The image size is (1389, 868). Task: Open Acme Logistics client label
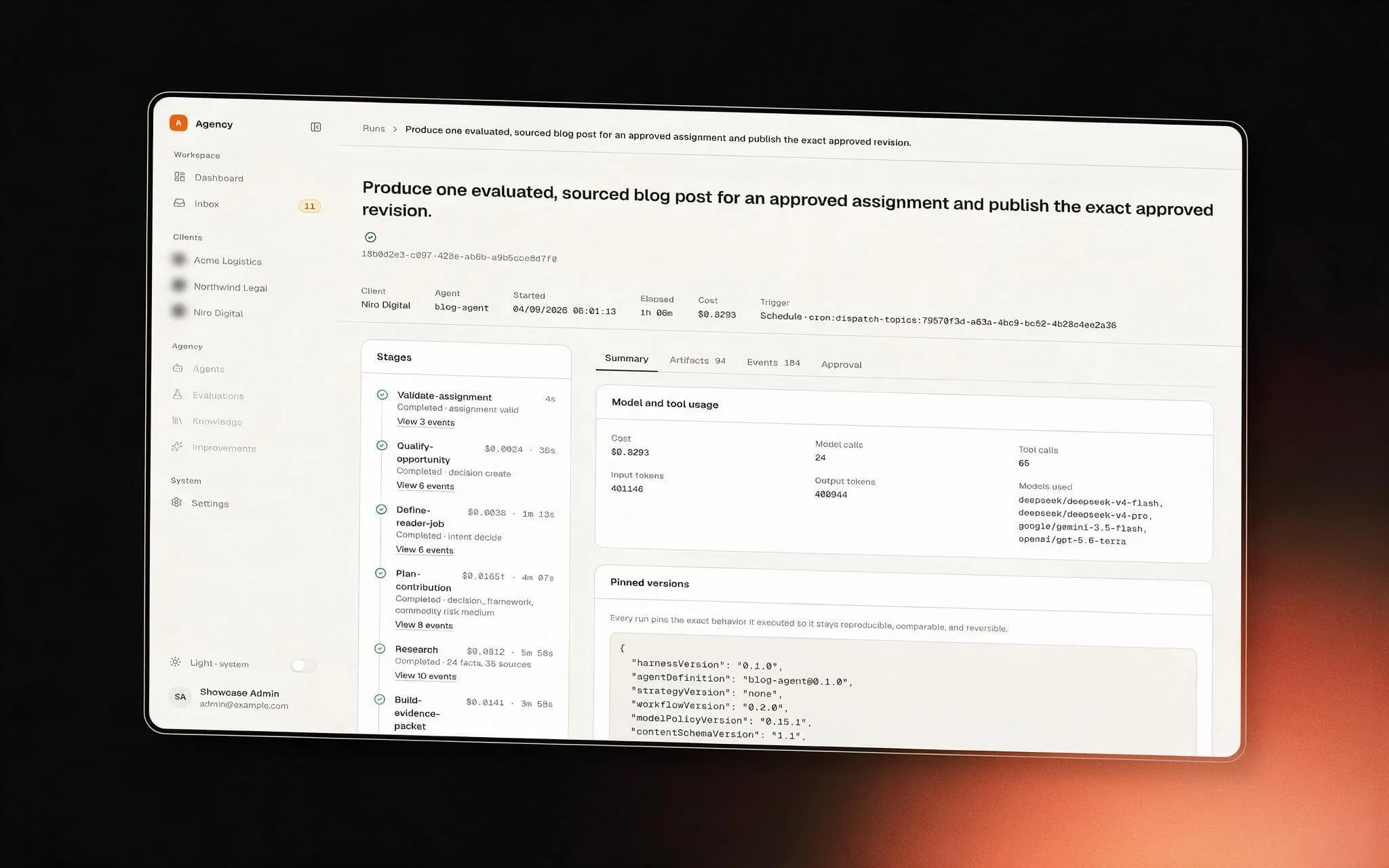(228, 261)
